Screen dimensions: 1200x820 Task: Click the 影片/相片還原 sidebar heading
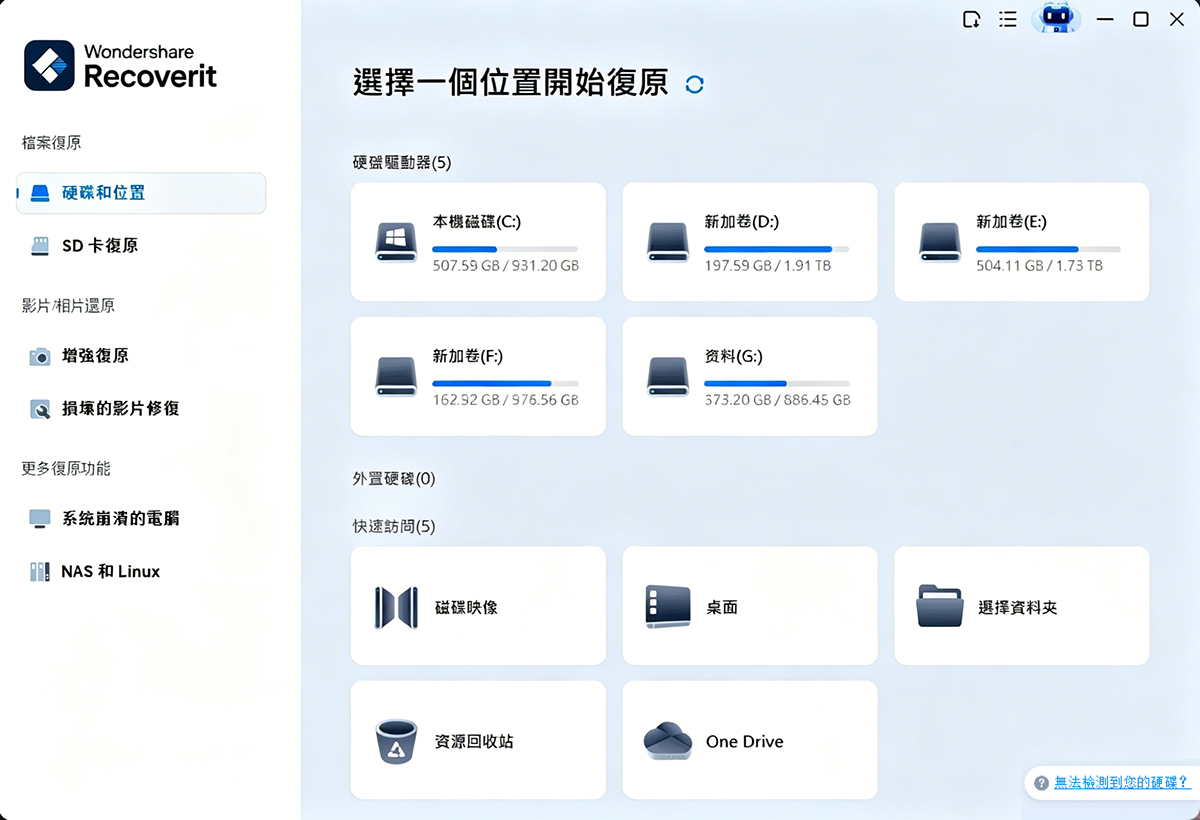(x=68, y=306)
